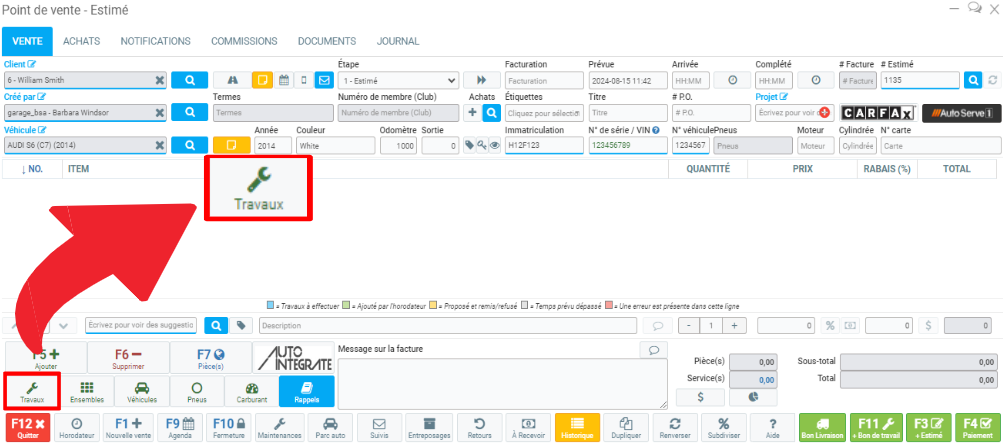Screen dimensions: 1005x446
Task: Open the Agenda with F9
Action: [x=179, y=427]
